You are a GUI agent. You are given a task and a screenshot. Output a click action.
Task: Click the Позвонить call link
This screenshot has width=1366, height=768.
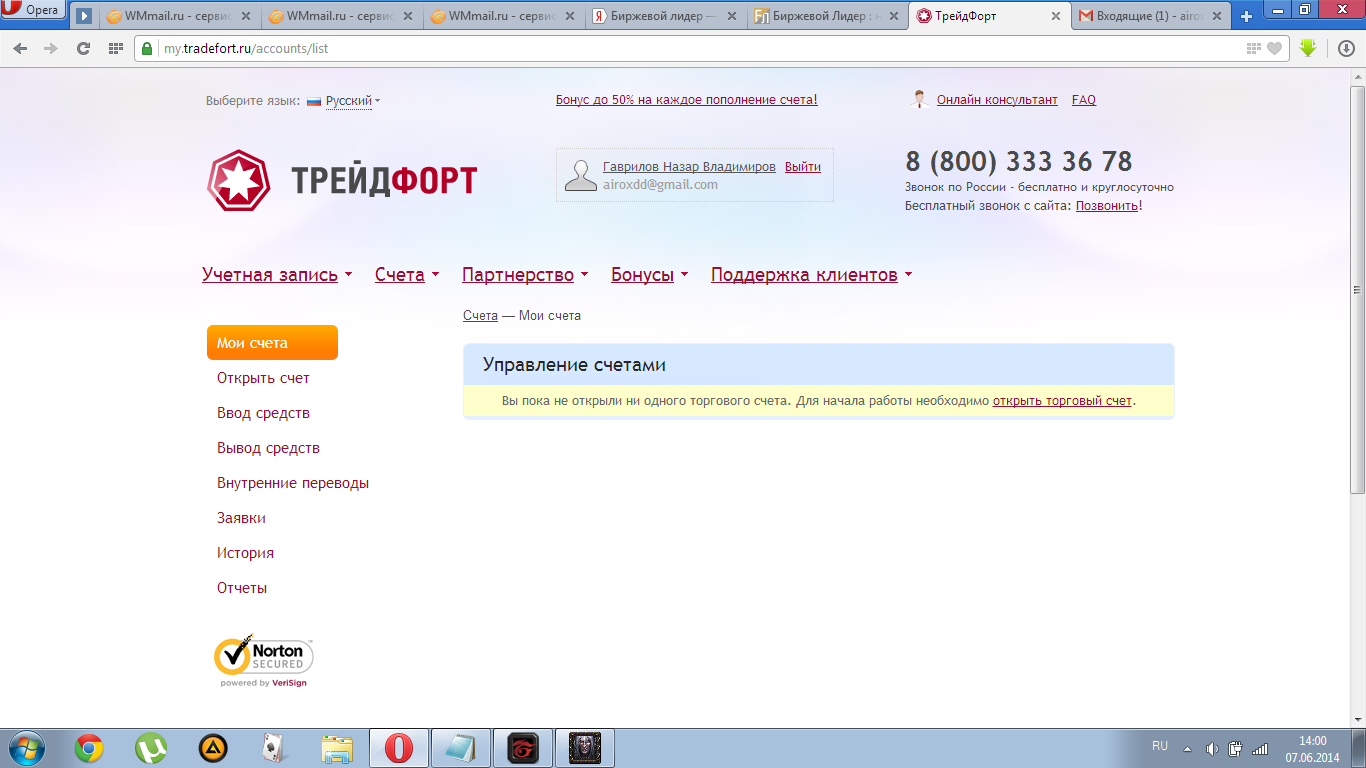point(1107,206)
